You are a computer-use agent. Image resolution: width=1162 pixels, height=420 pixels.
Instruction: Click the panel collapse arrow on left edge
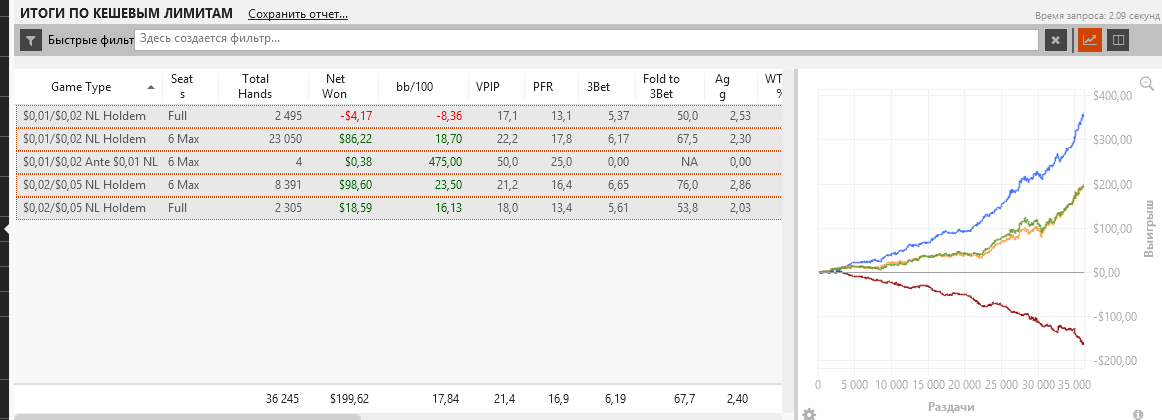pos(6,229)
